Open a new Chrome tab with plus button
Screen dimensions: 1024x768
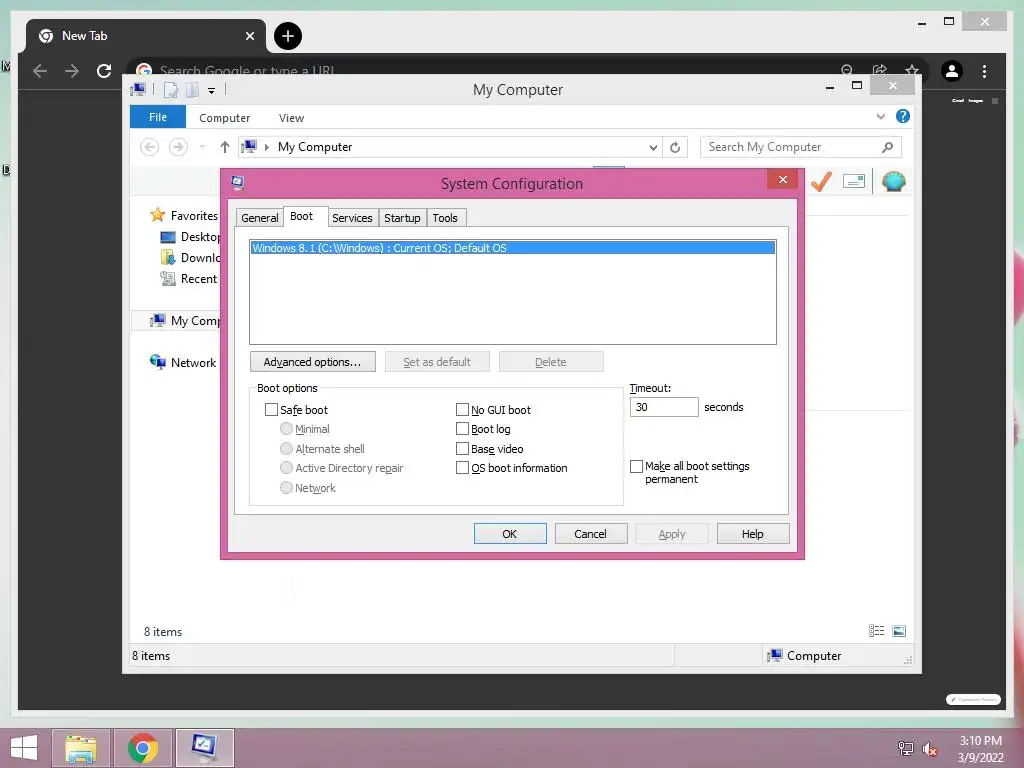[288, 36]
